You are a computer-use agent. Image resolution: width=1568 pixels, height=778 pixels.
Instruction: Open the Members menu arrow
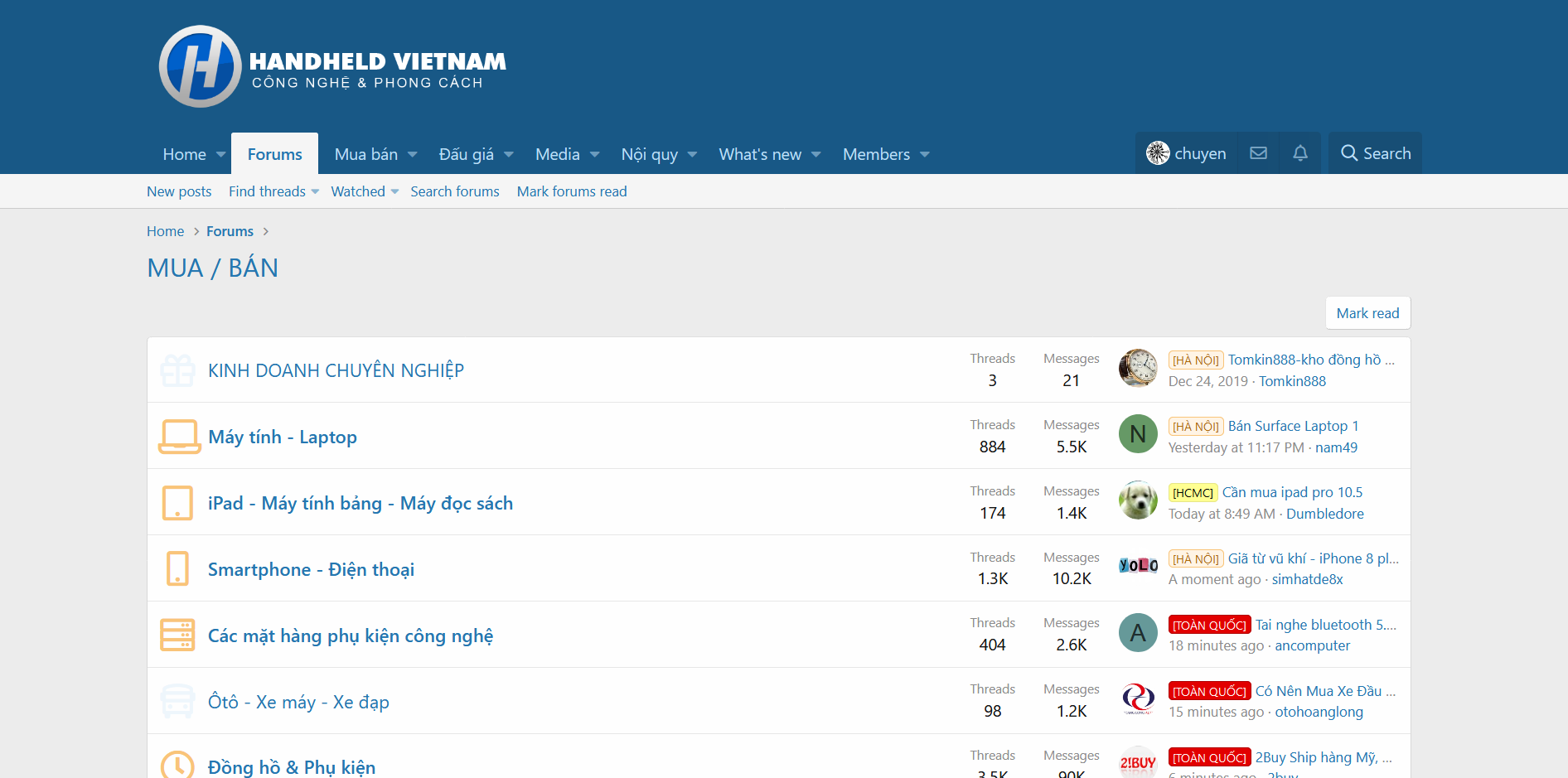click(x=925, y=155)
